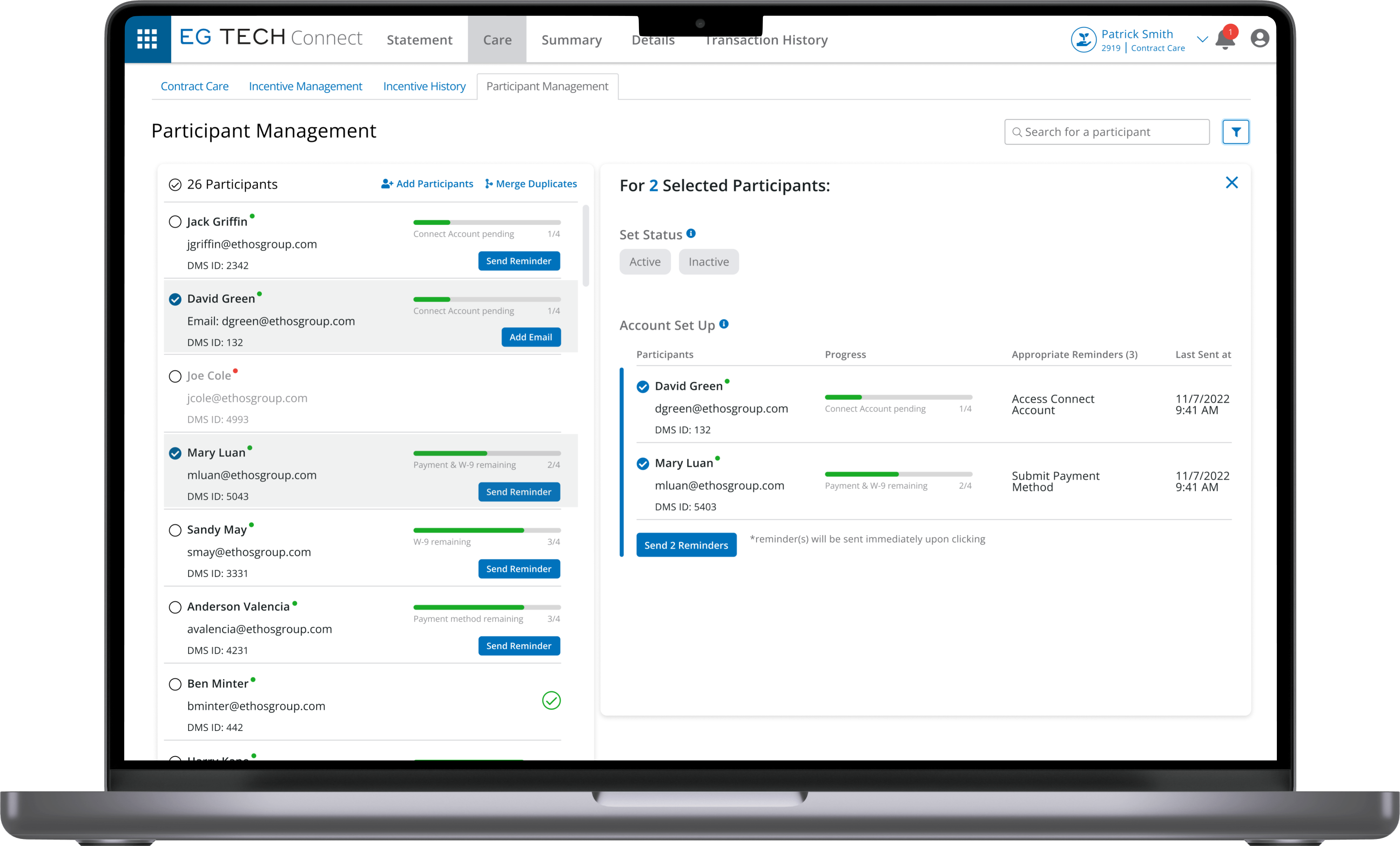This screenshot has width=1400, height=846.
Task: Switch to the Contract Care tab
Action: pos(194,86)
